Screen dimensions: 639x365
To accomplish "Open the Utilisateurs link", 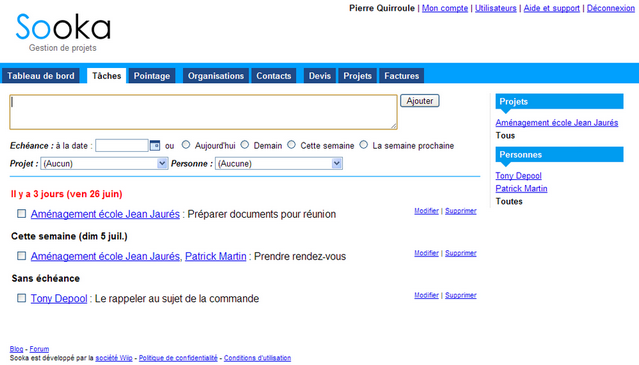I will 496,8.
